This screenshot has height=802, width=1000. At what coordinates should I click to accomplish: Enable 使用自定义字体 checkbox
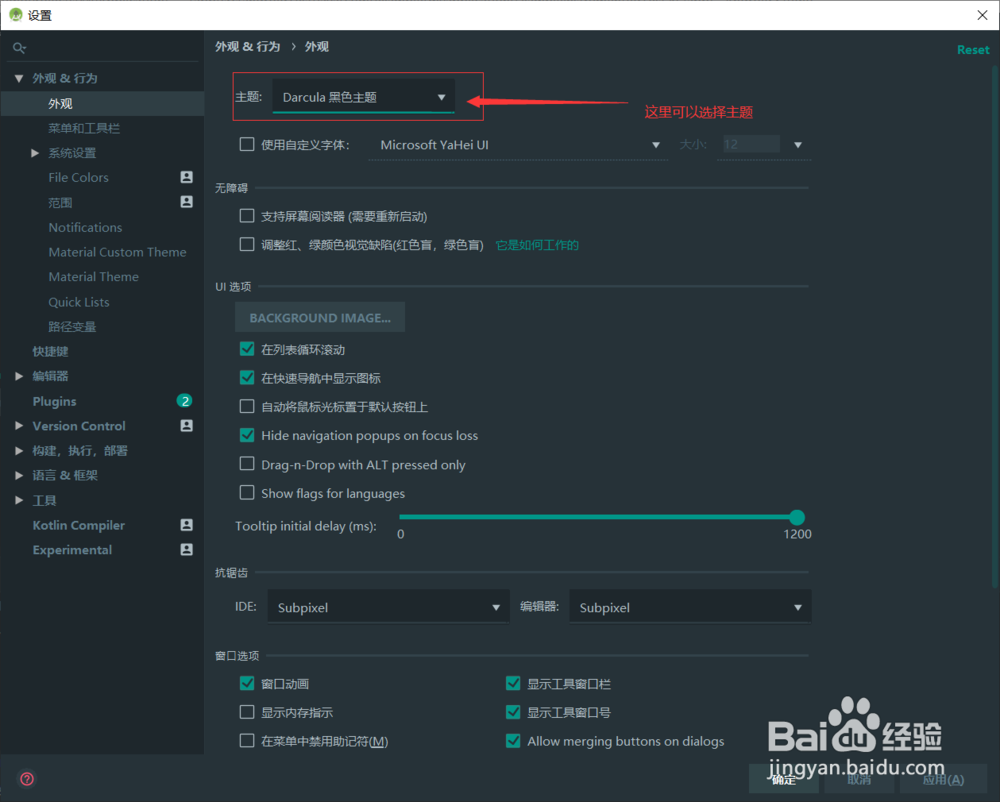[x=247, y=144]
